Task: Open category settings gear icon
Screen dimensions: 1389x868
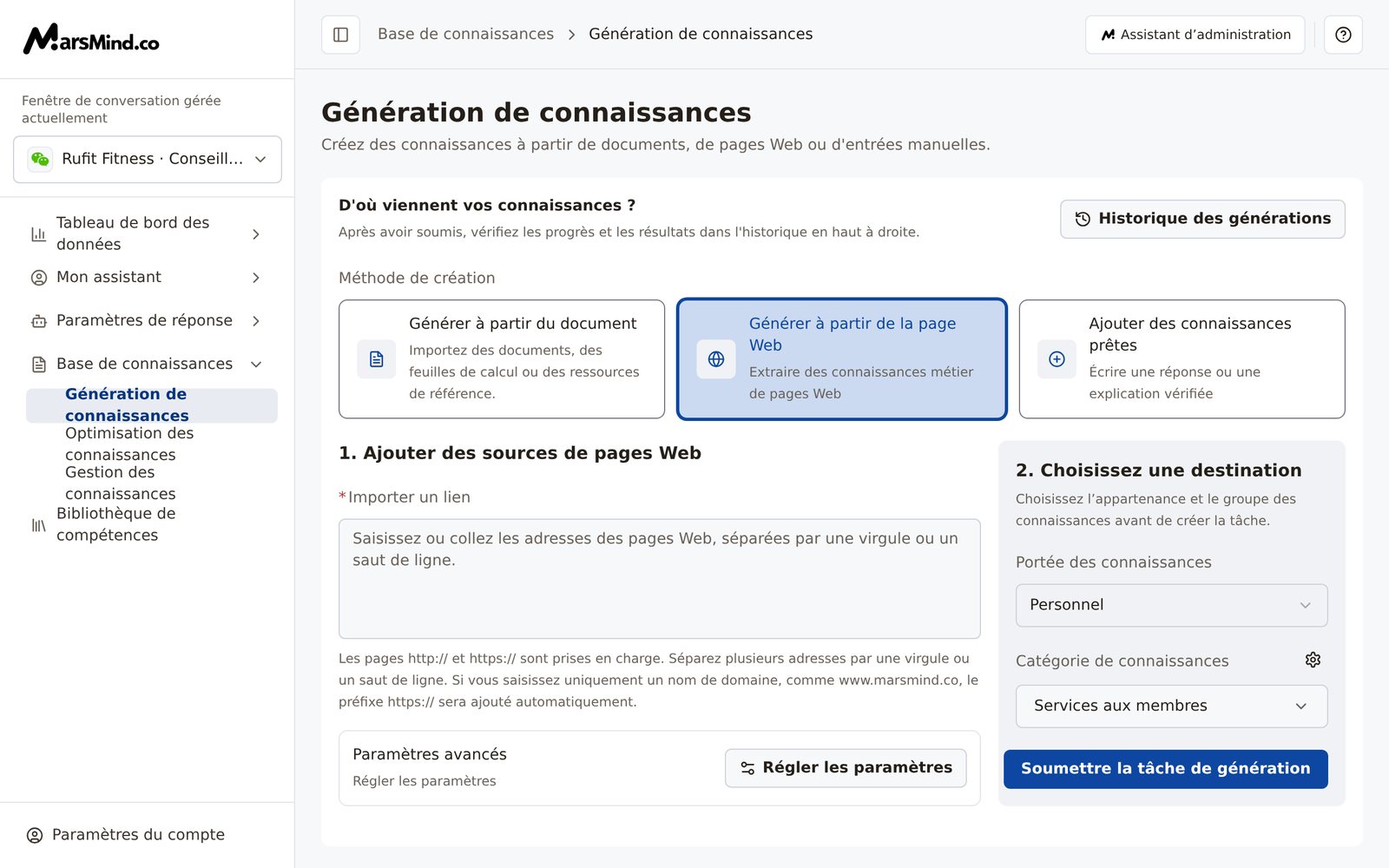Action: (x=1313, y=660)
